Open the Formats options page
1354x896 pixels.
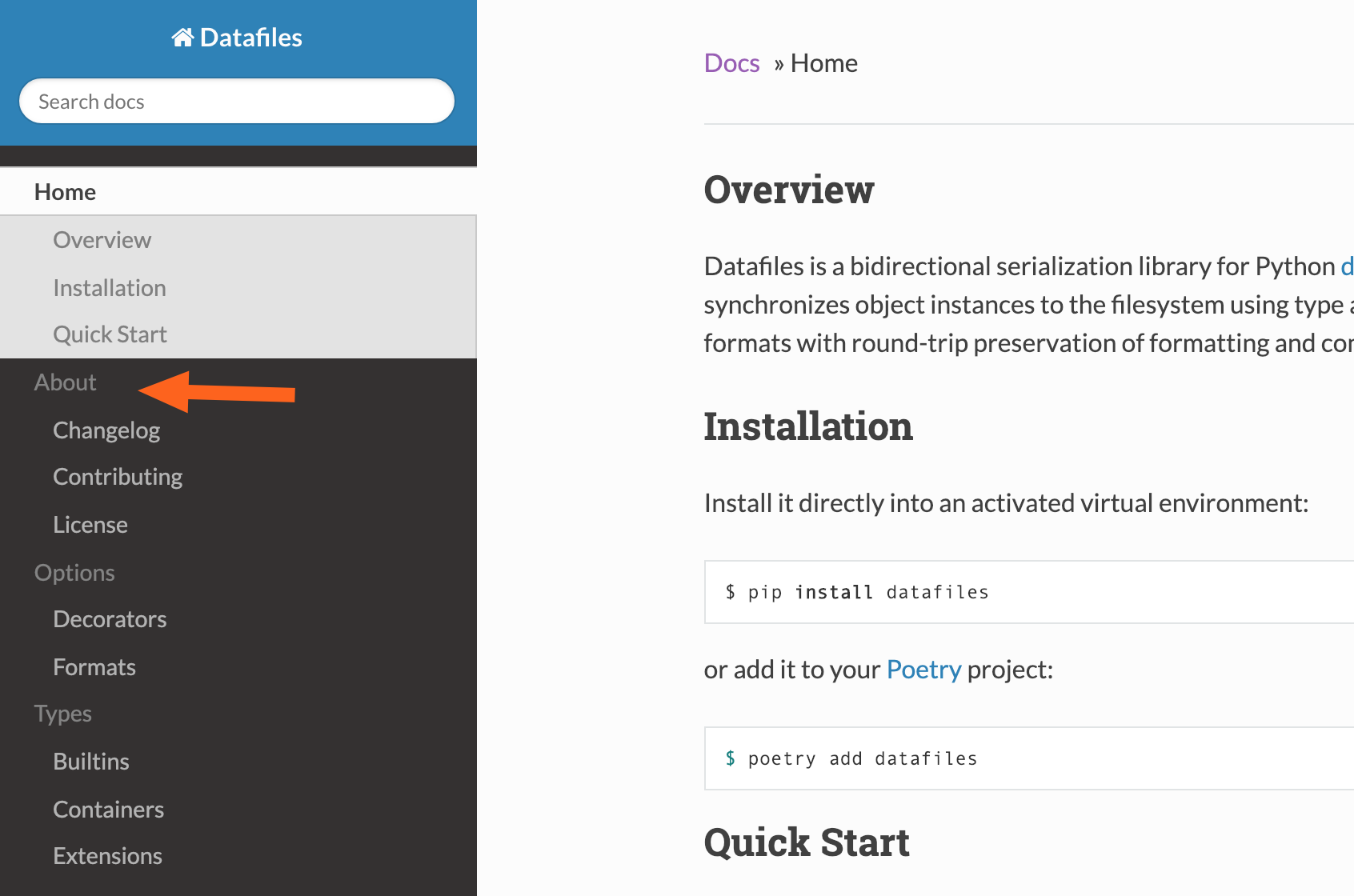click(94, 667)
